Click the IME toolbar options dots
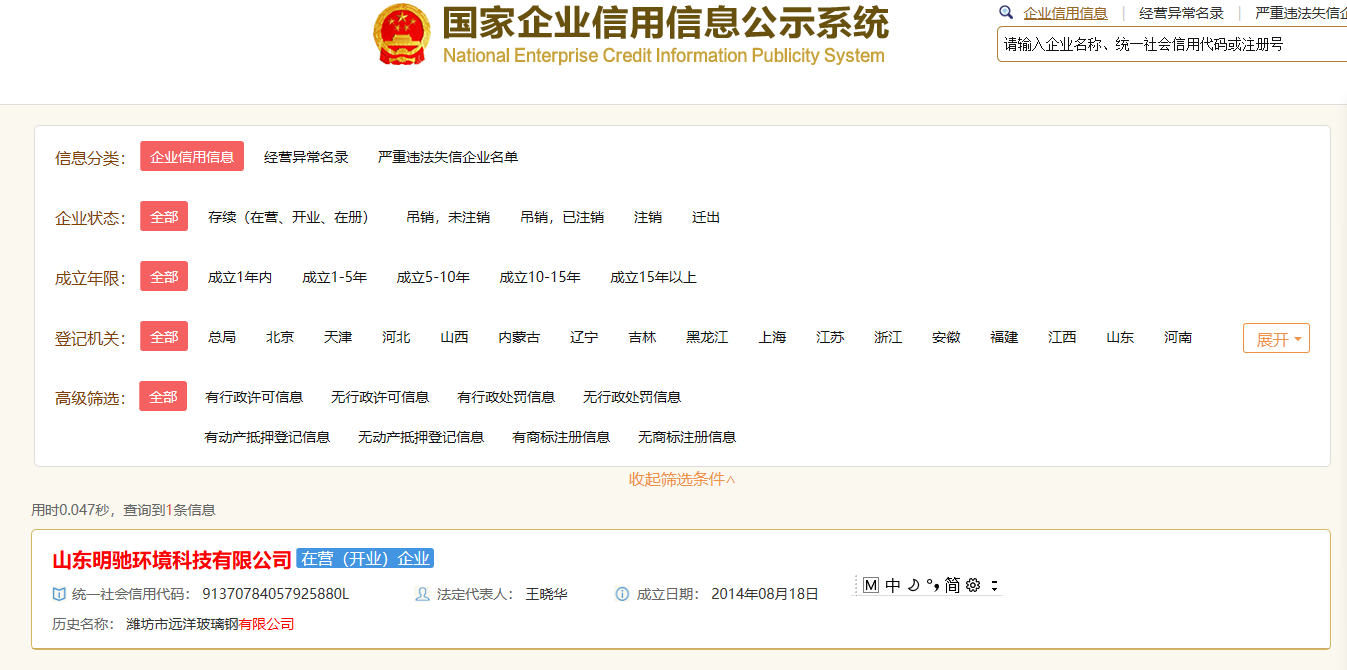The height and width of the screenshot is (670, 1347). point(994,586)
